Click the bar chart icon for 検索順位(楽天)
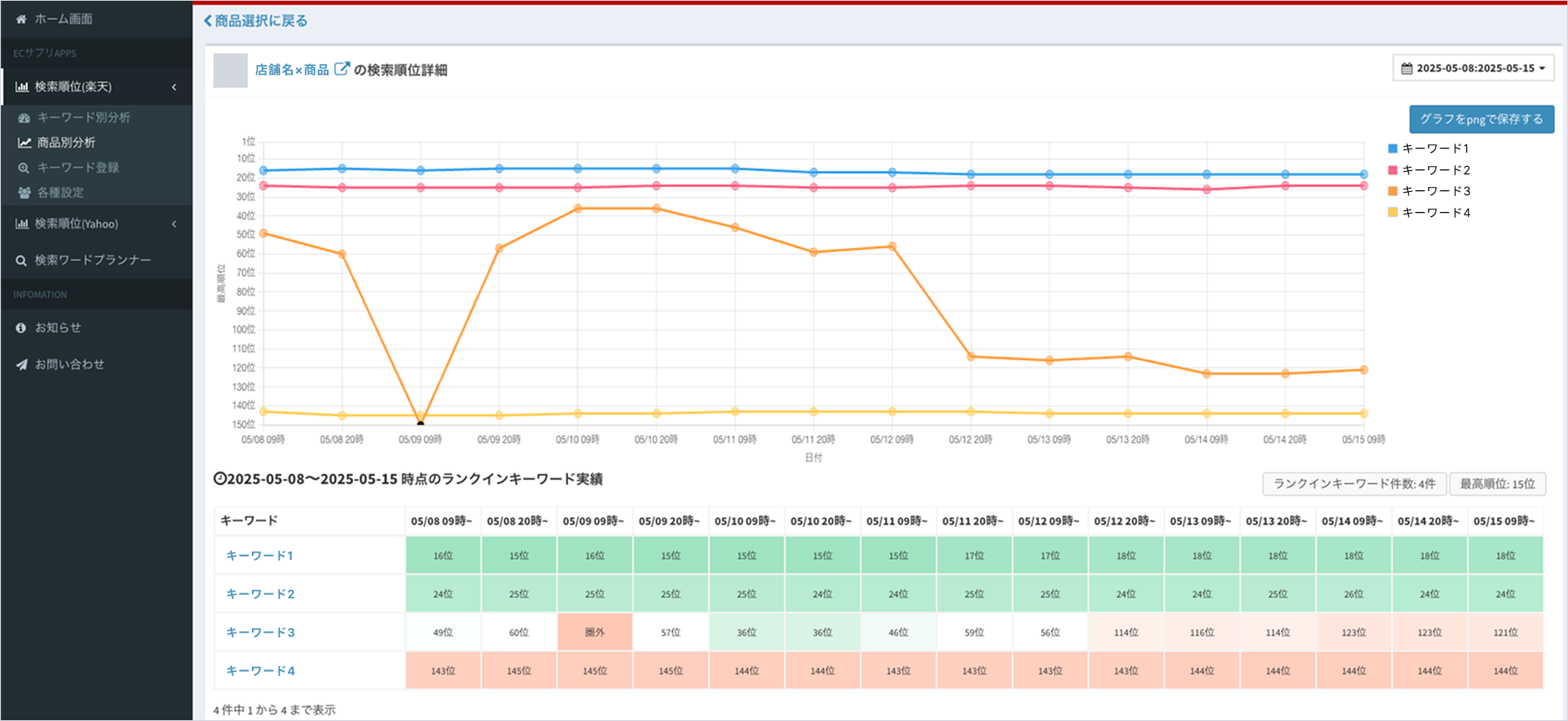The image size is (1568, 721). (x=22, y=87)
